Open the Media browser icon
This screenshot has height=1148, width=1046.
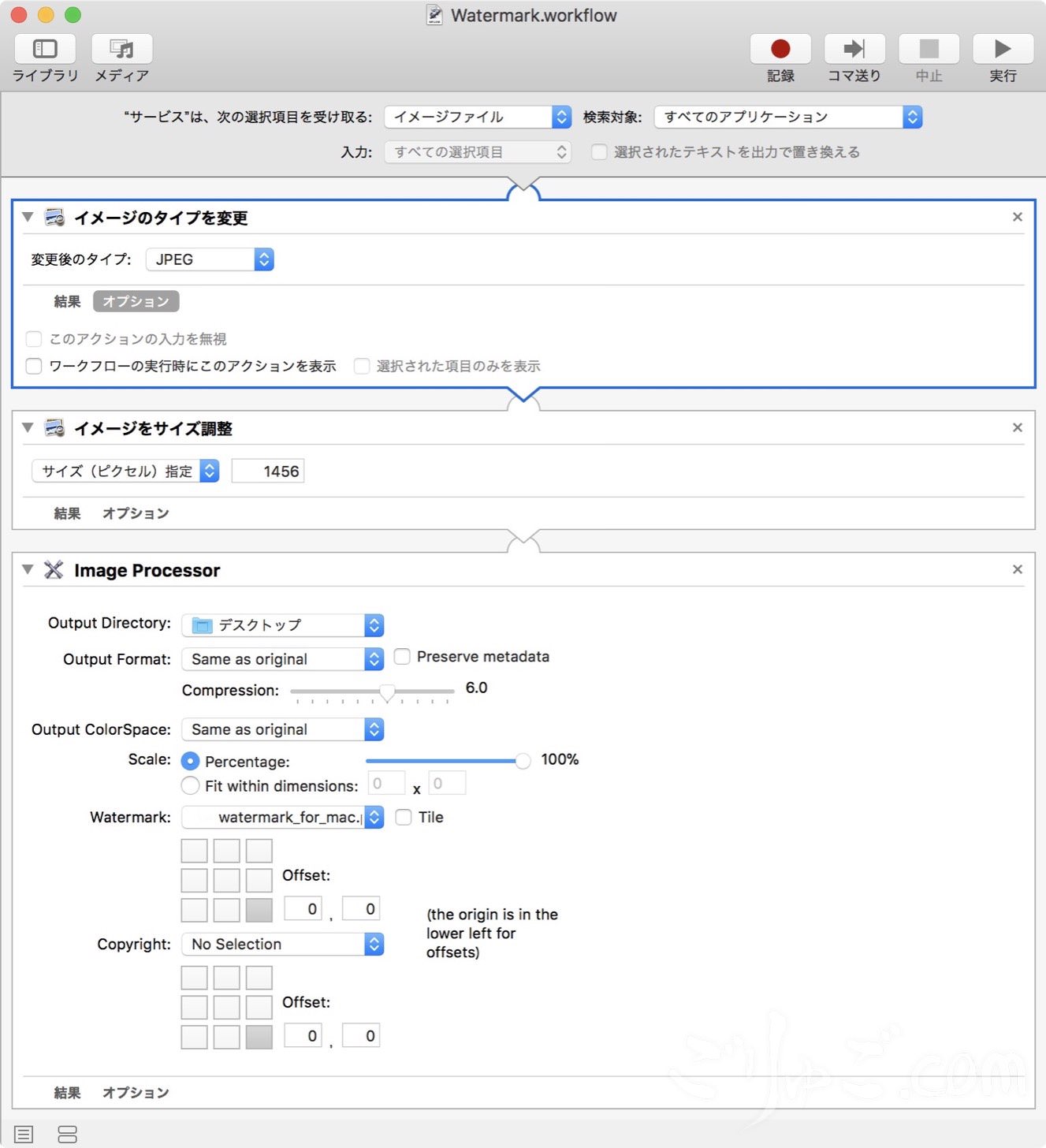(x=121, y=50)
